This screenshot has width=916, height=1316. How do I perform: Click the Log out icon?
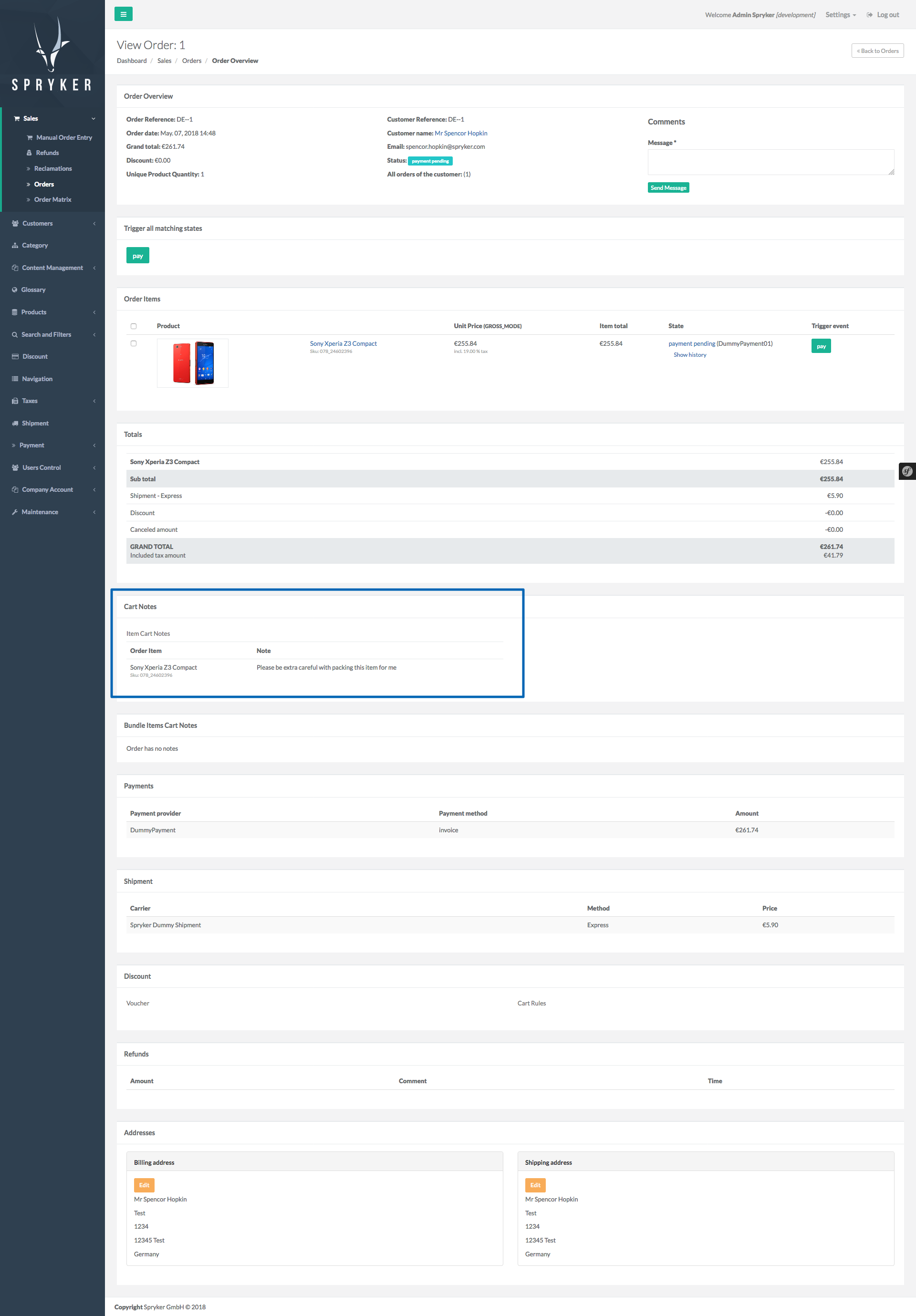(870, 15)
